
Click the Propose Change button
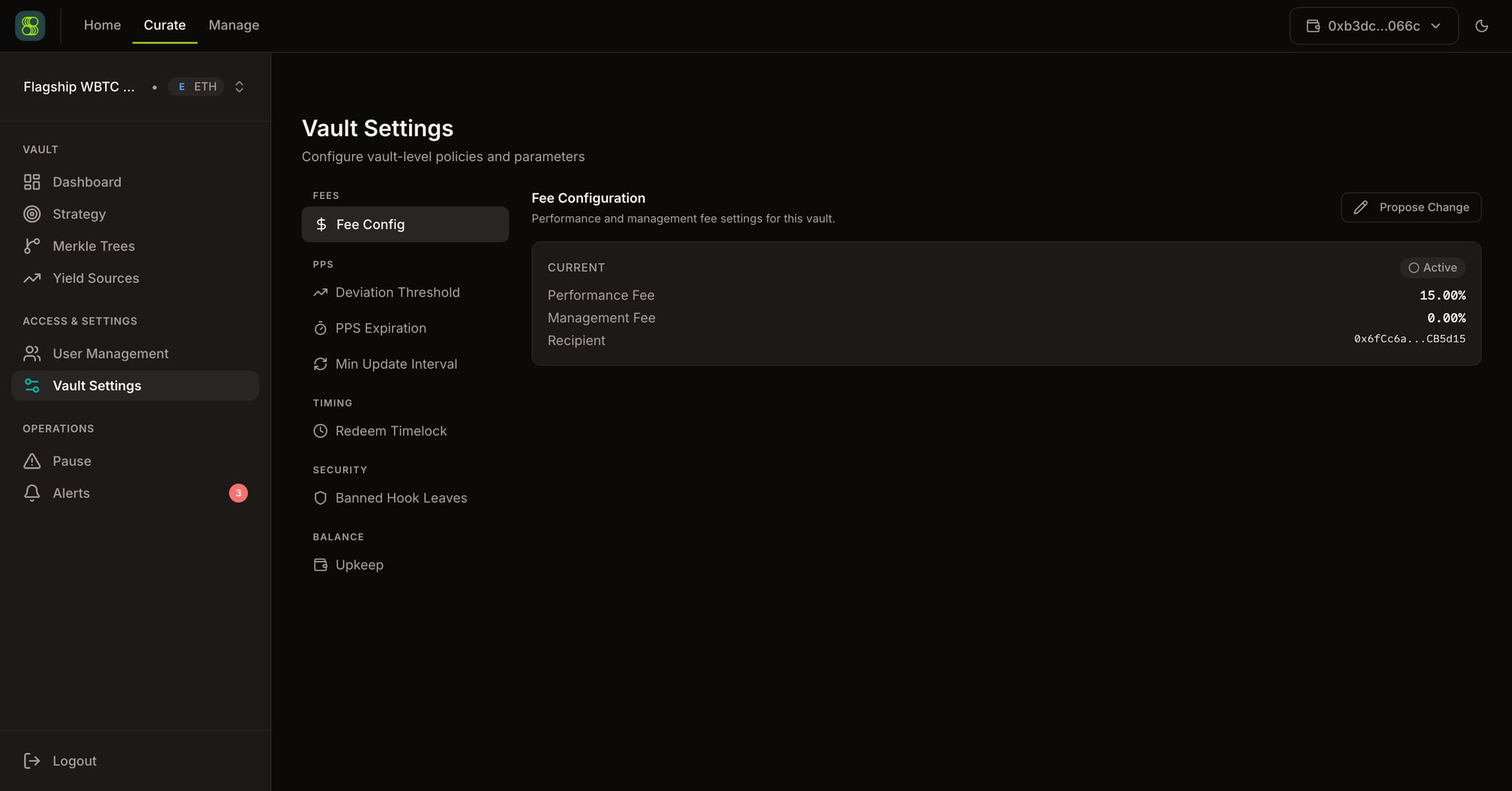tap(1411, 207)
